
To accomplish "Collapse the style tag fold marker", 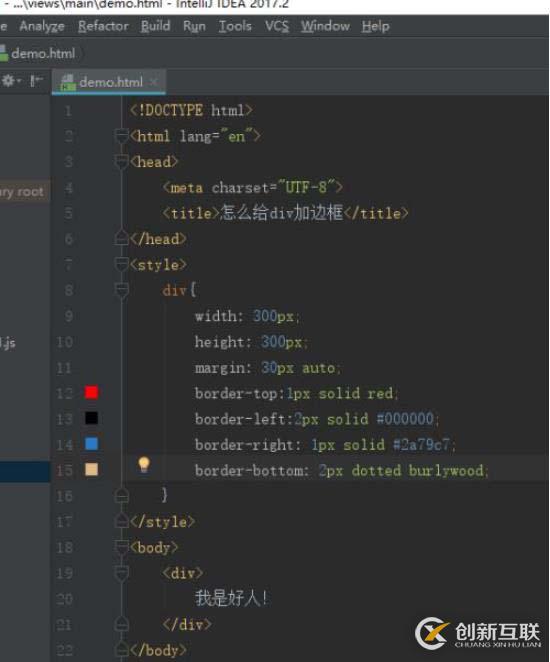I will point(122,265).
